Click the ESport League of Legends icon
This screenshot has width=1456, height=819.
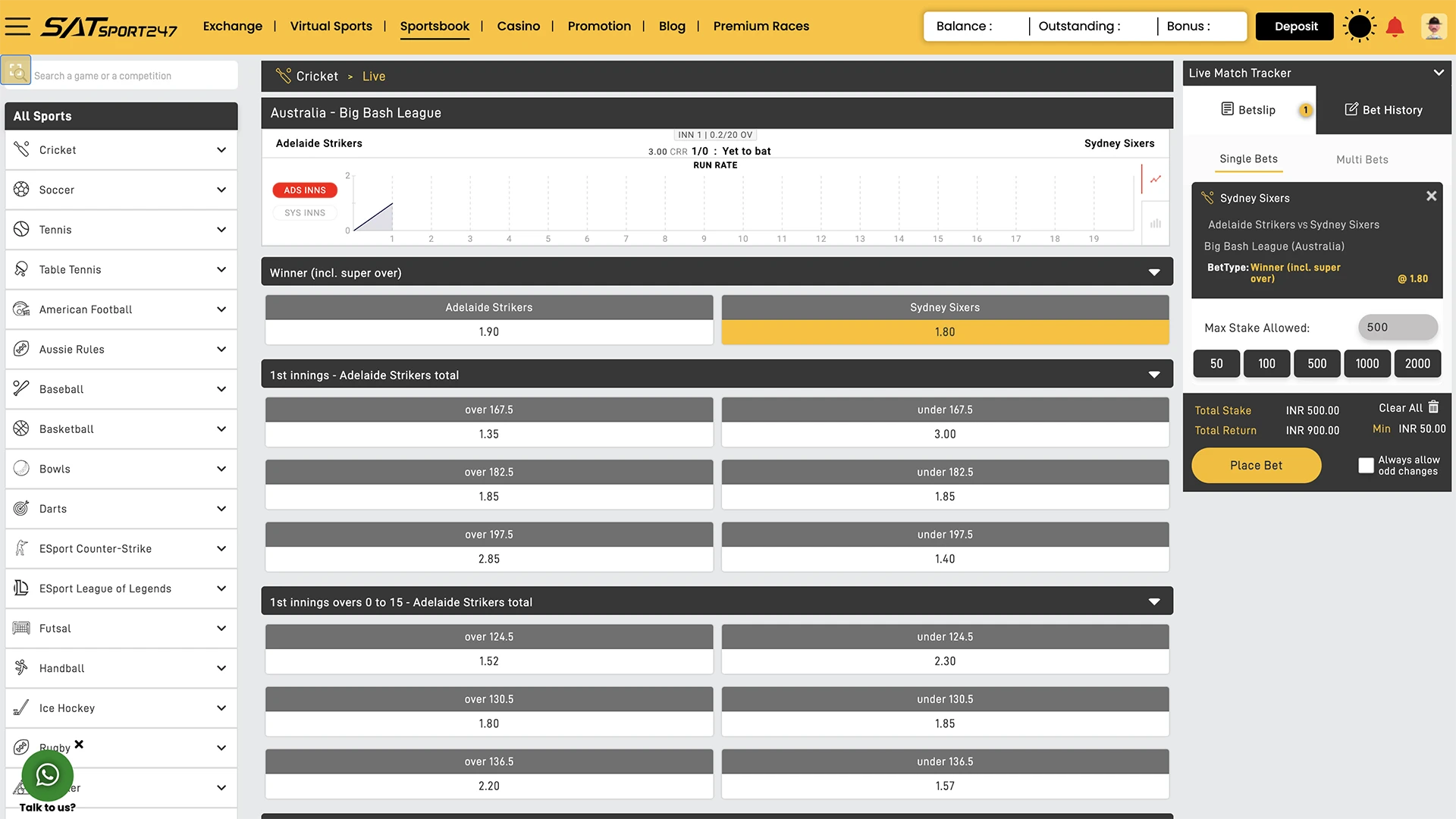[21, 588]
